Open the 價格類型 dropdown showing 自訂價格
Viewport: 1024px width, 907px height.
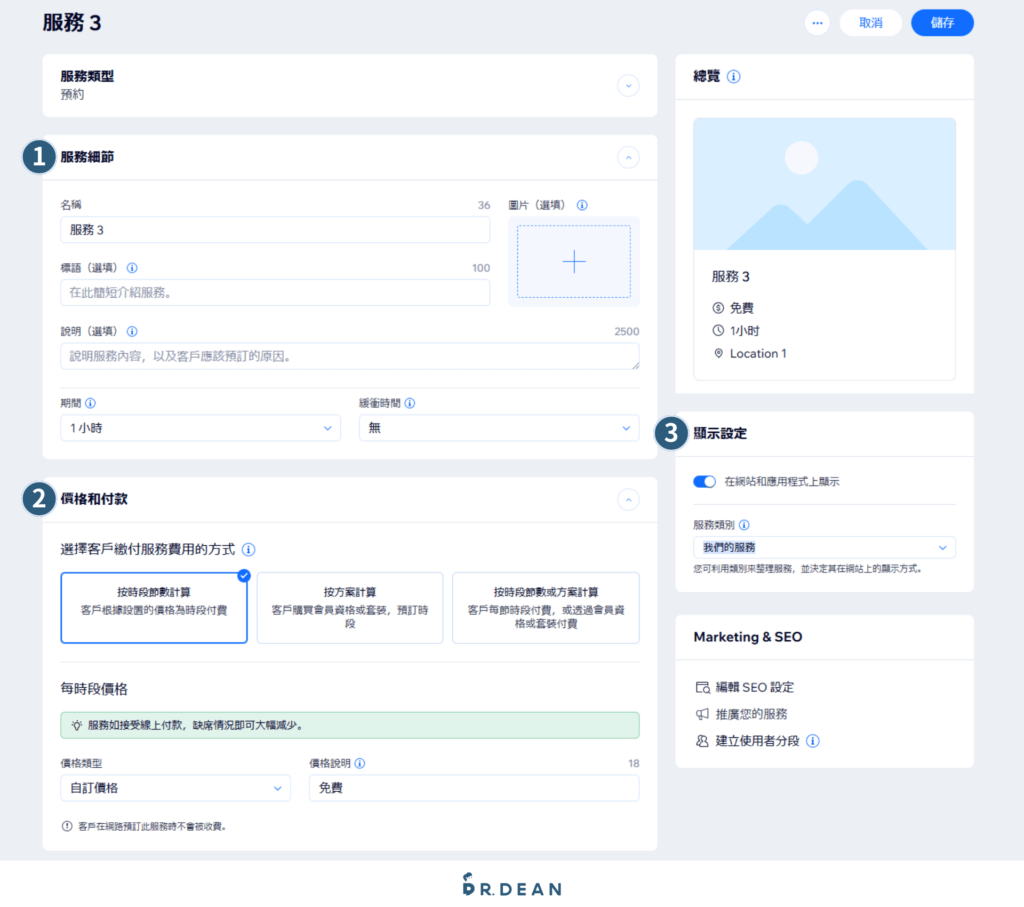click(x=175, y=788)
